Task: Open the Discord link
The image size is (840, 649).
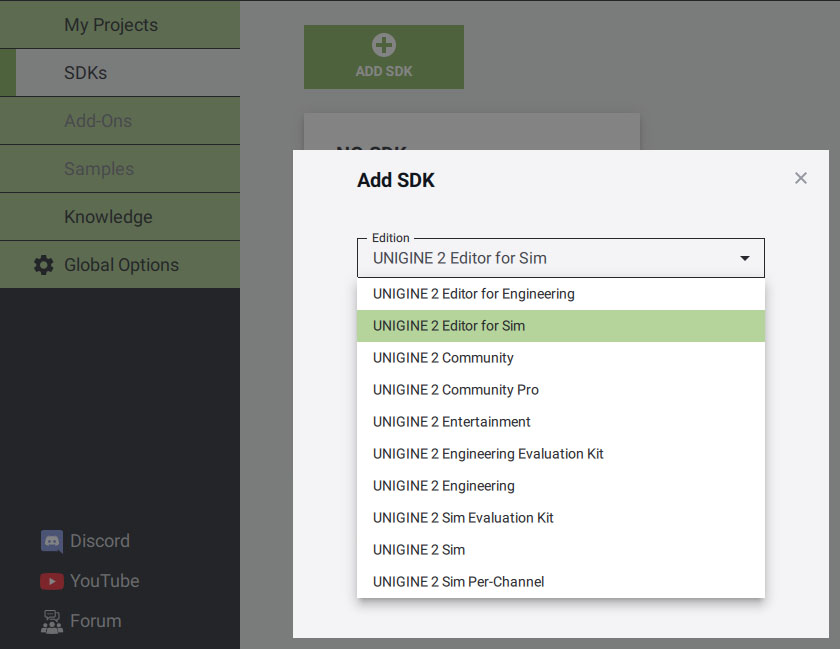Action: click(x=85, y=541)
